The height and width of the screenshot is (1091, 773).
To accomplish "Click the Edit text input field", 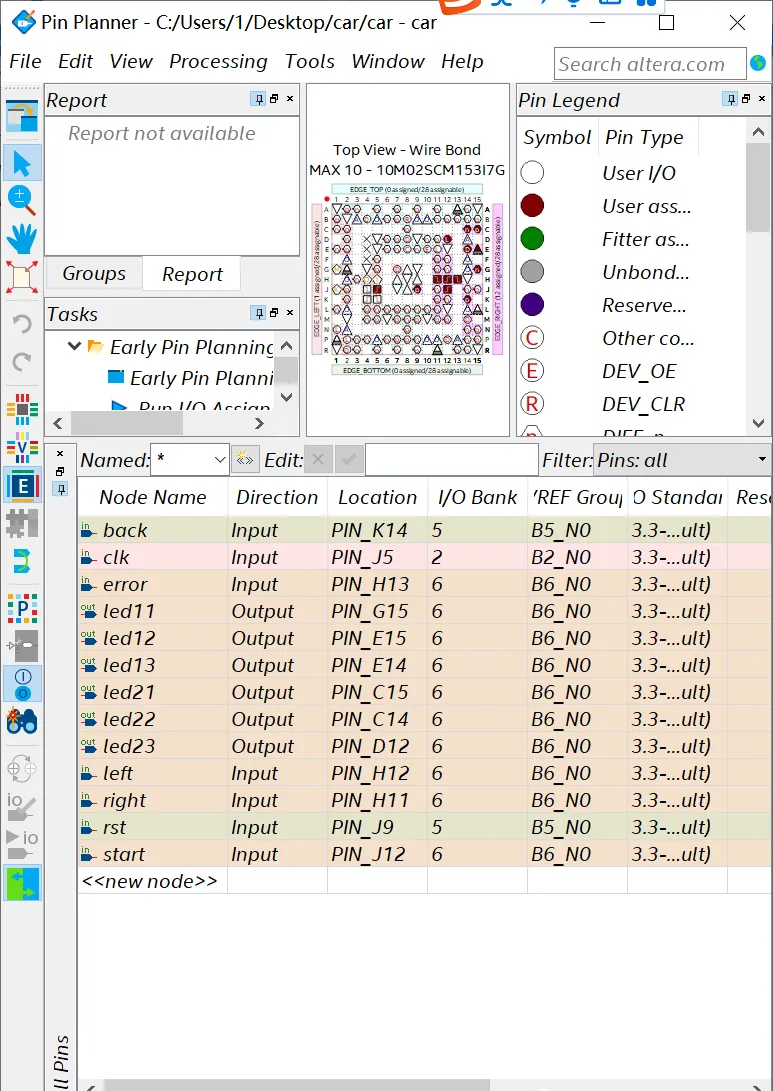I will coord(452,460).
